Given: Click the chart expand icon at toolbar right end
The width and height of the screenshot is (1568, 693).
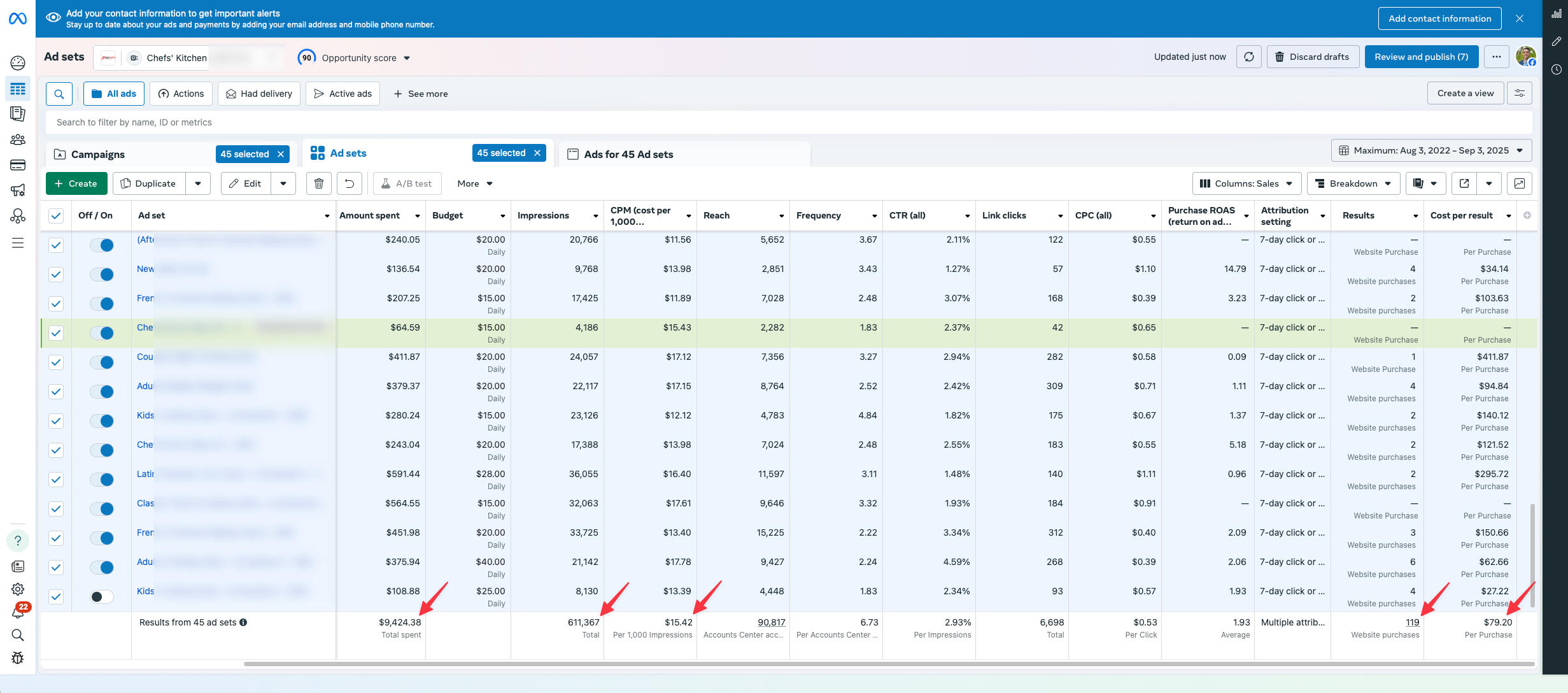Looking at the screenshot, I should click(x=1519, y=183).
